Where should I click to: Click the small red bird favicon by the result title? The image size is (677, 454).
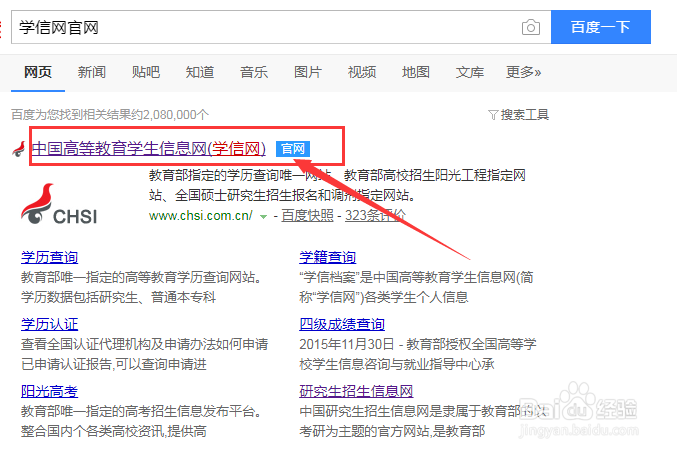pyautogui.click(x=19, y=149)
